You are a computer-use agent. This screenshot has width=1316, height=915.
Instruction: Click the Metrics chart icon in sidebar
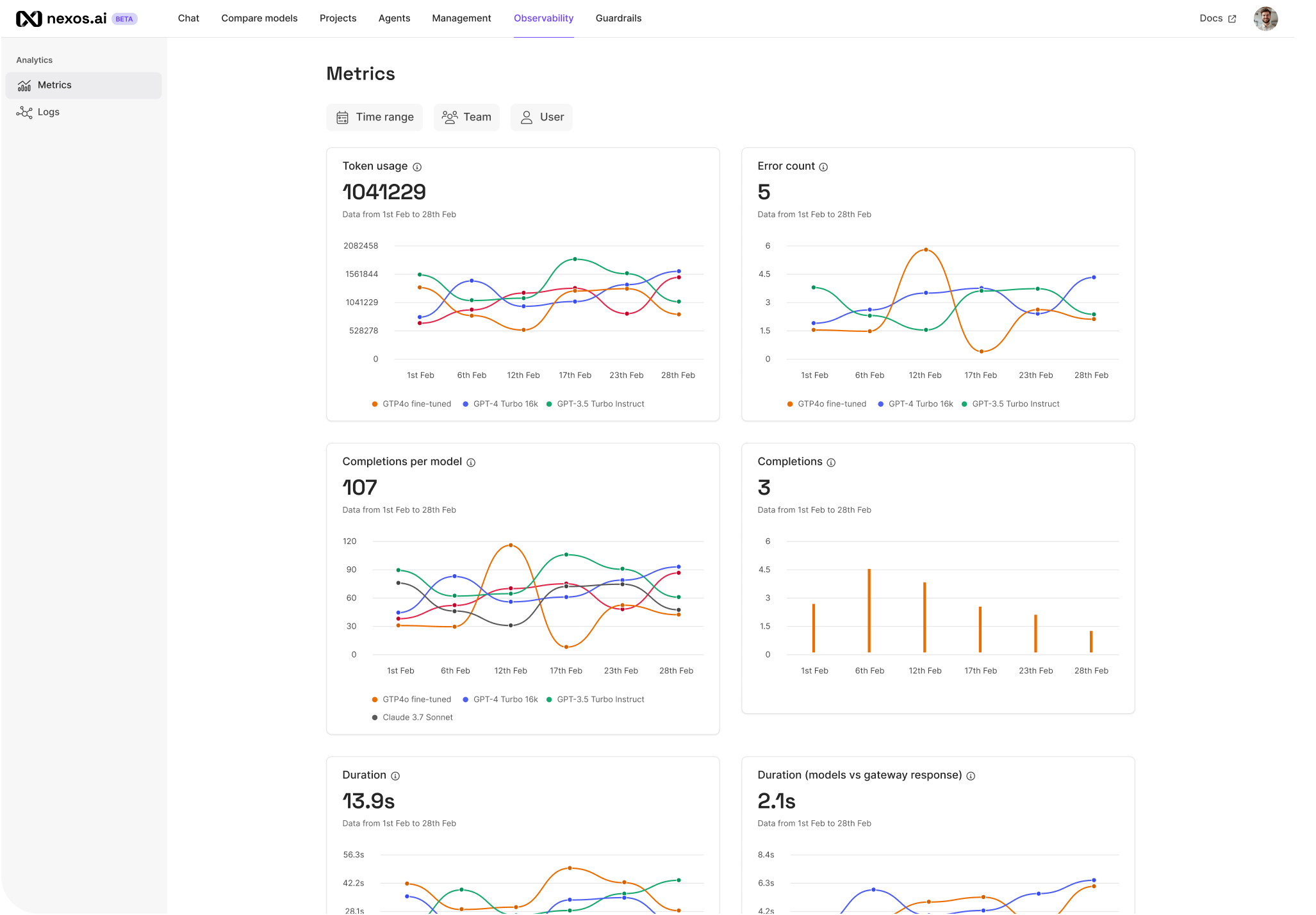(x=24, y=85)
